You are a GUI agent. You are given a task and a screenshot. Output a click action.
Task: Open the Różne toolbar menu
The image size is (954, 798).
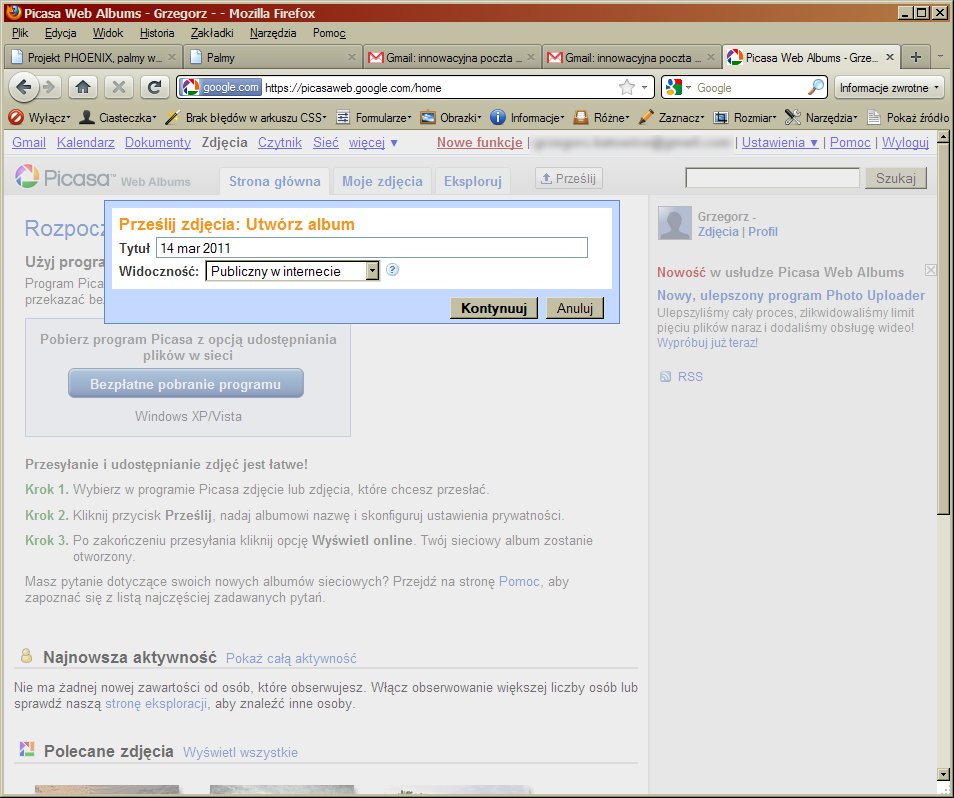601,117
